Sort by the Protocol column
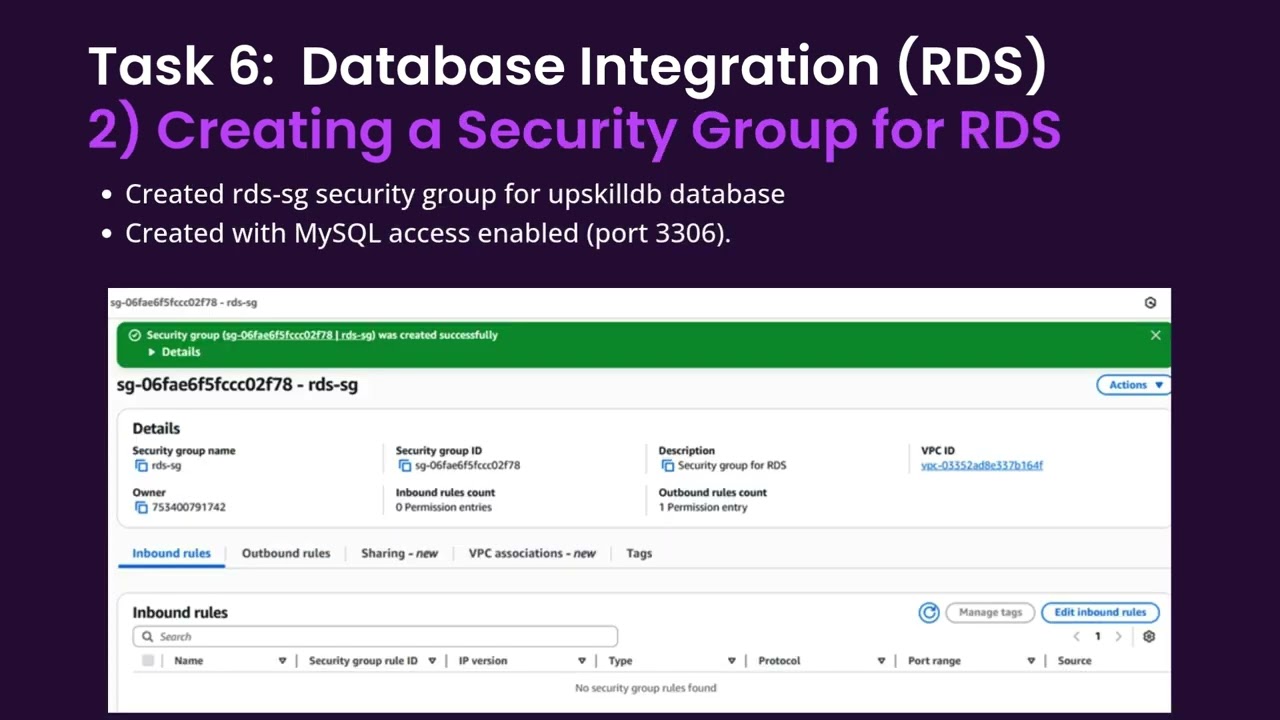The width and height of the screenshot is (1280, 720). (882, 661)
